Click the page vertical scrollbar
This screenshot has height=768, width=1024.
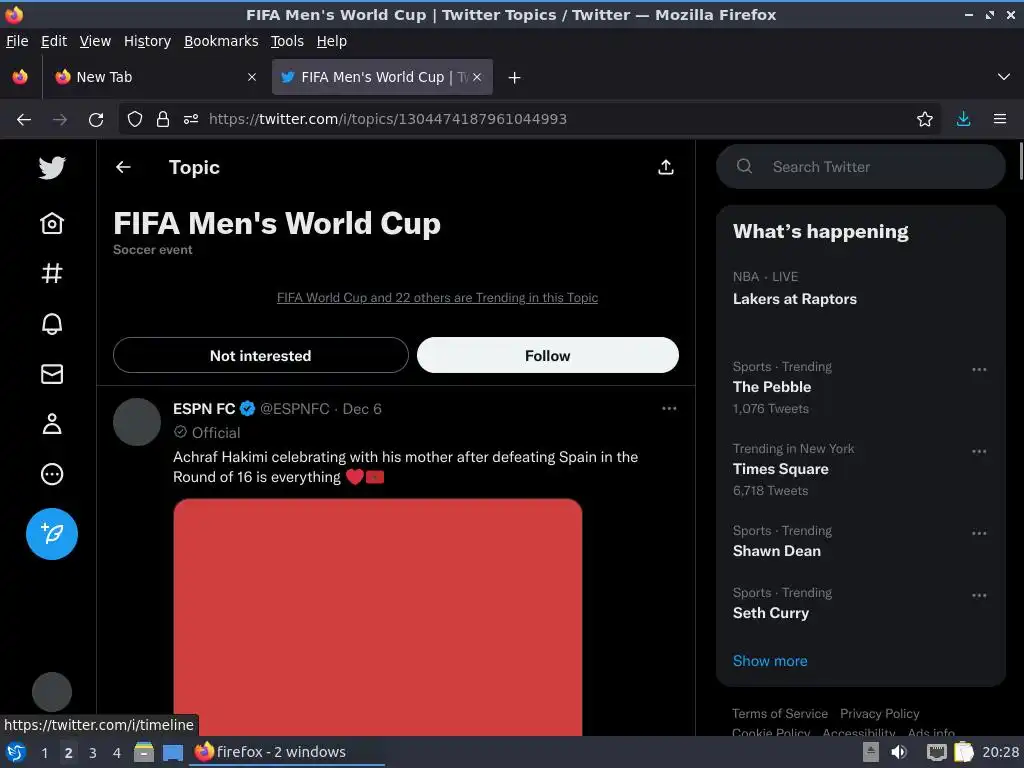click(1020, 161)
